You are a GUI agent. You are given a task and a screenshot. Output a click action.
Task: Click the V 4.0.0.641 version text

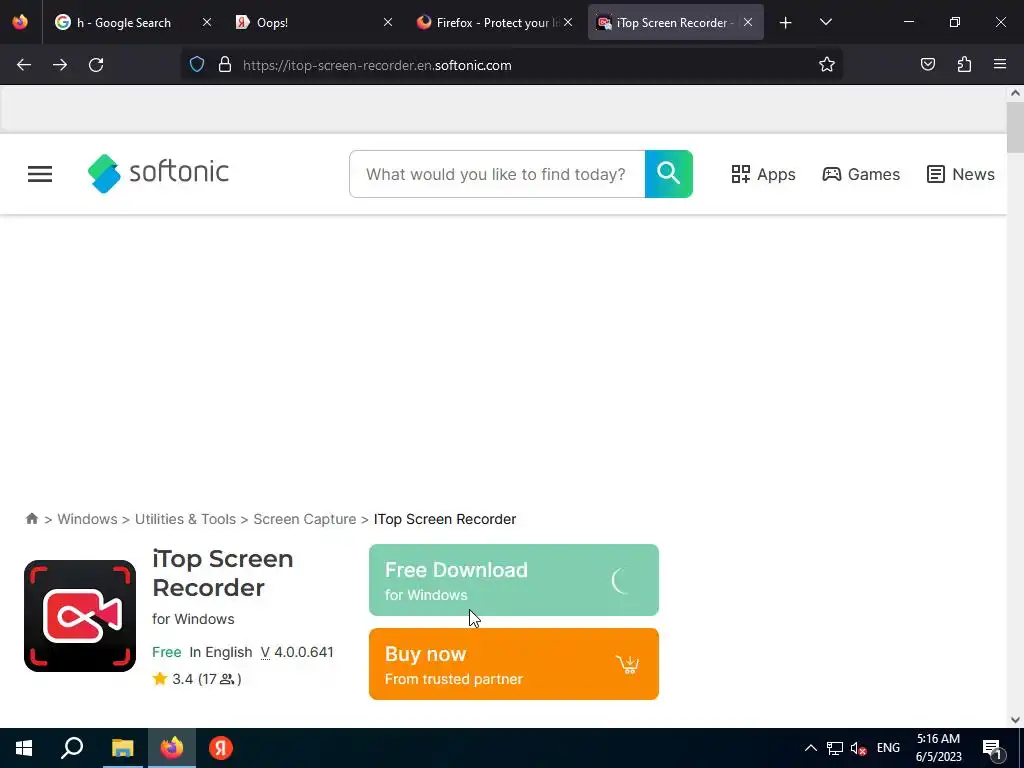[x=297, y=652]
